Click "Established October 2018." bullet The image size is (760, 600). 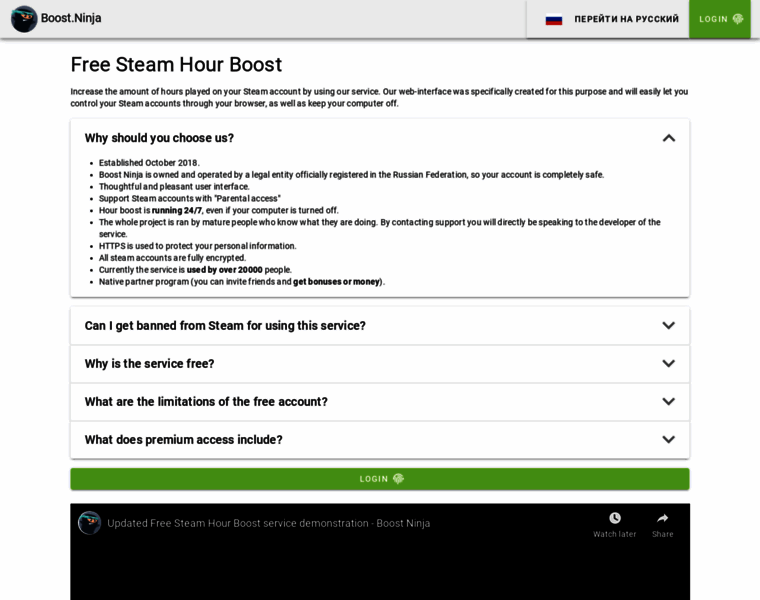149,163
